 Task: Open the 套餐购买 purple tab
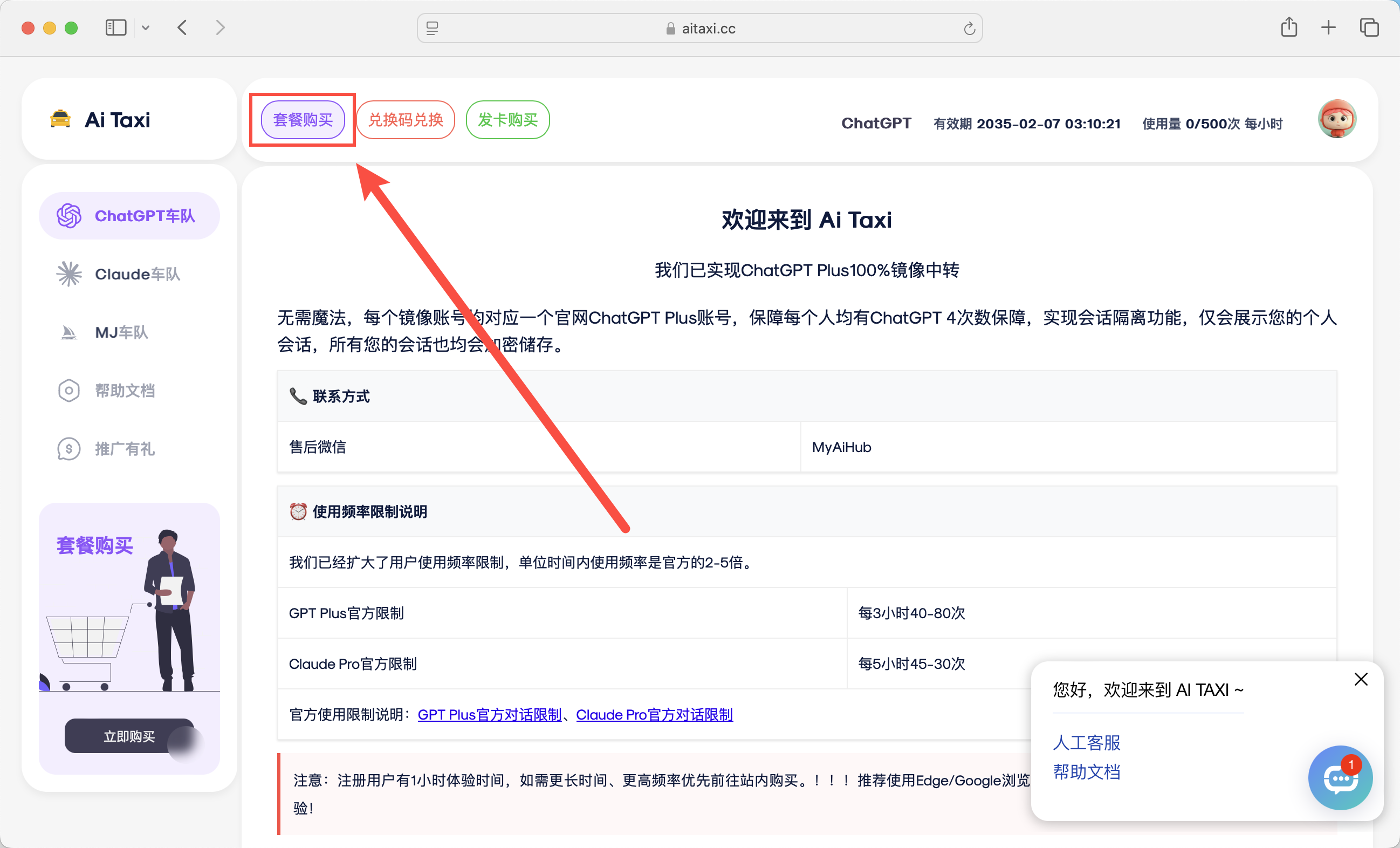[303, 120]
